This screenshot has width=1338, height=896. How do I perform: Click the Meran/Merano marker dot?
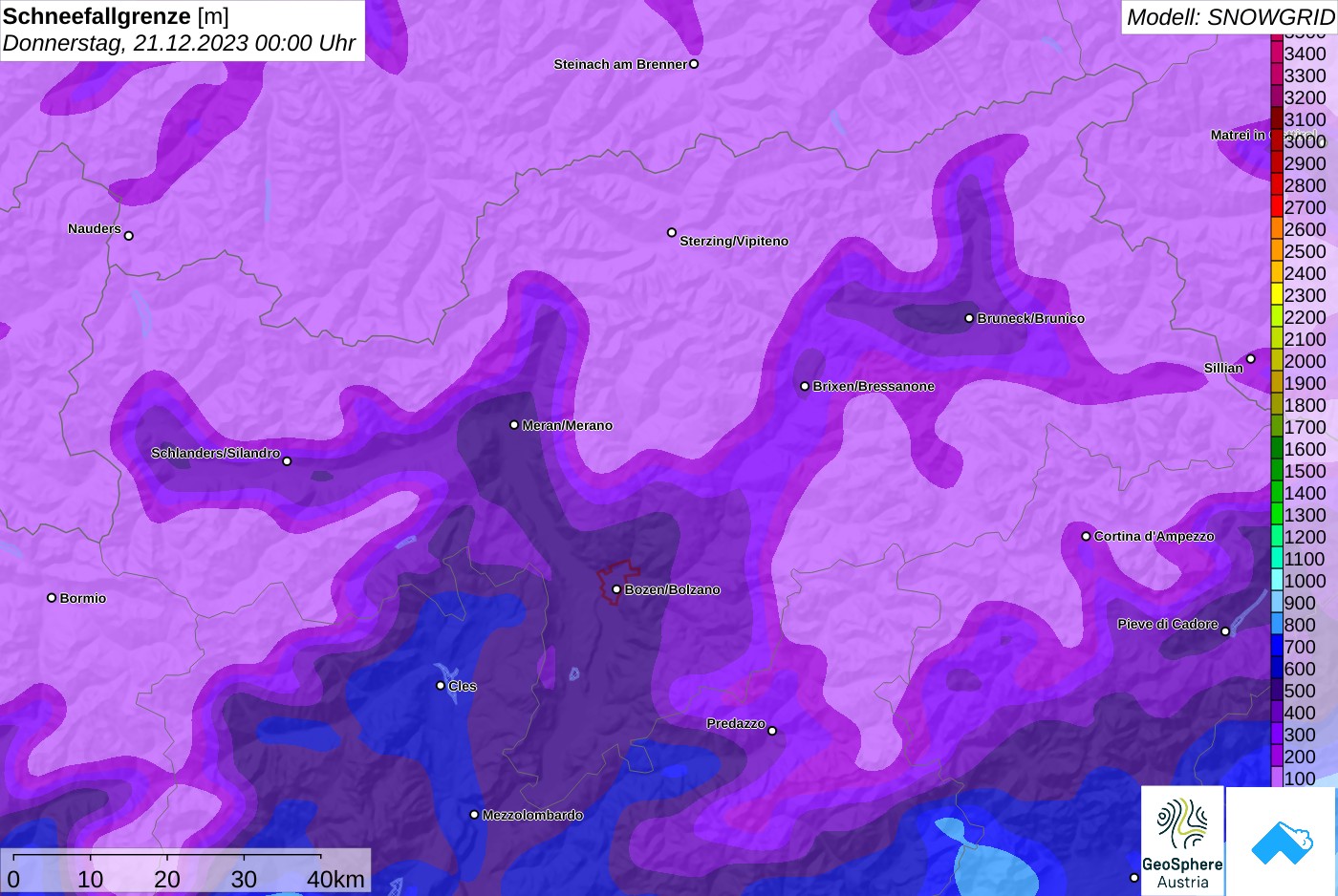click(x=514, y=425)
